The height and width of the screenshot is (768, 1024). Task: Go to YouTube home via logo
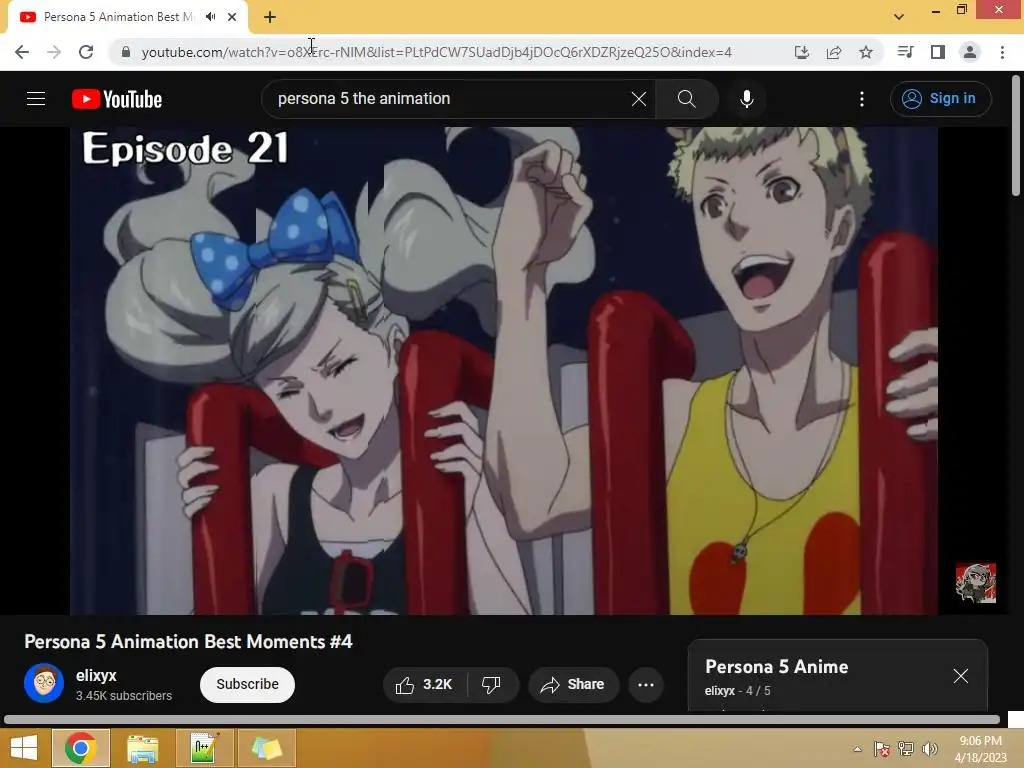click(x=117, y=99)
